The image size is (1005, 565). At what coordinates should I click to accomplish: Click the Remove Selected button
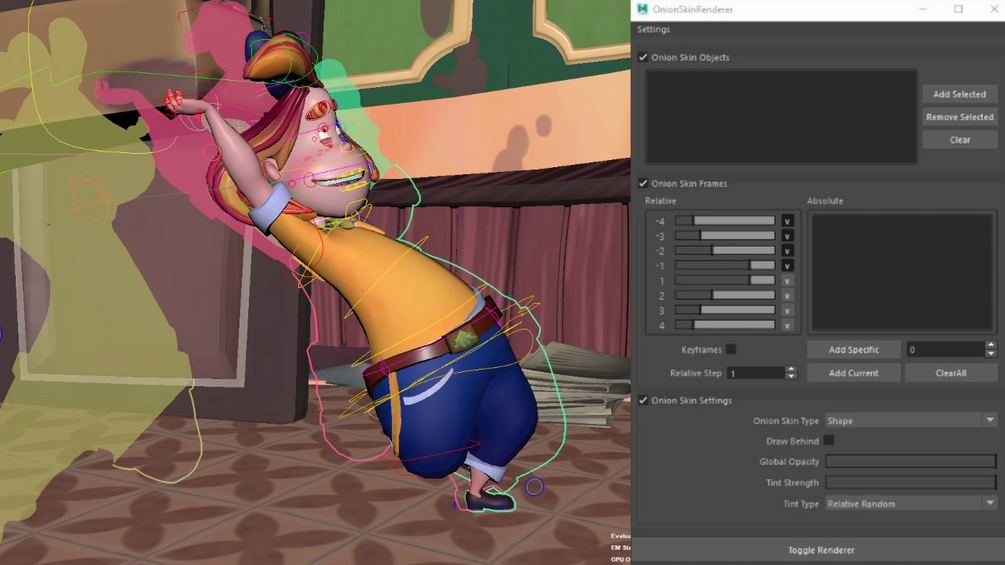pyautogui.click(x=959, y=117)
